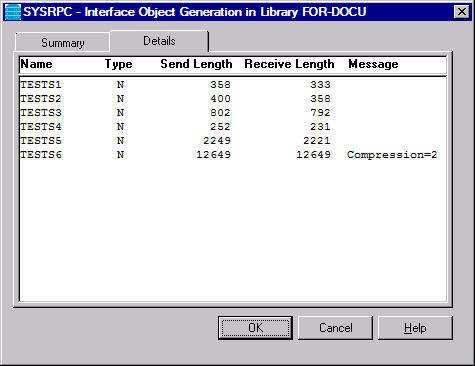Viewport: 475px width, 366px height.
Task: Select the TESTS2 list entry
Action: (233, 99)
